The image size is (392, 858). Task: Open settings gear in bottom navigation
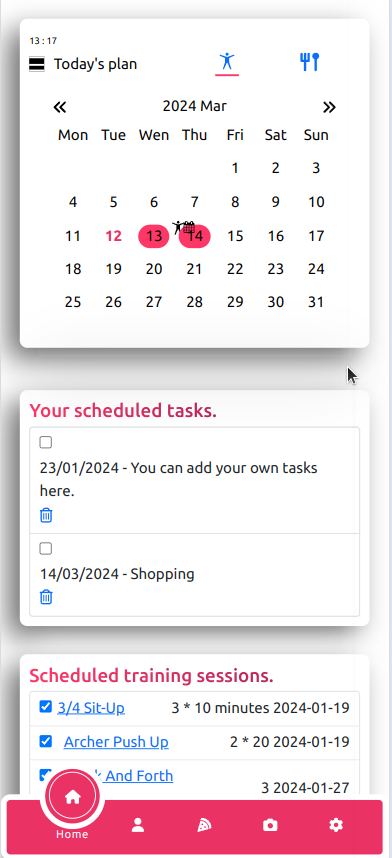336,825
